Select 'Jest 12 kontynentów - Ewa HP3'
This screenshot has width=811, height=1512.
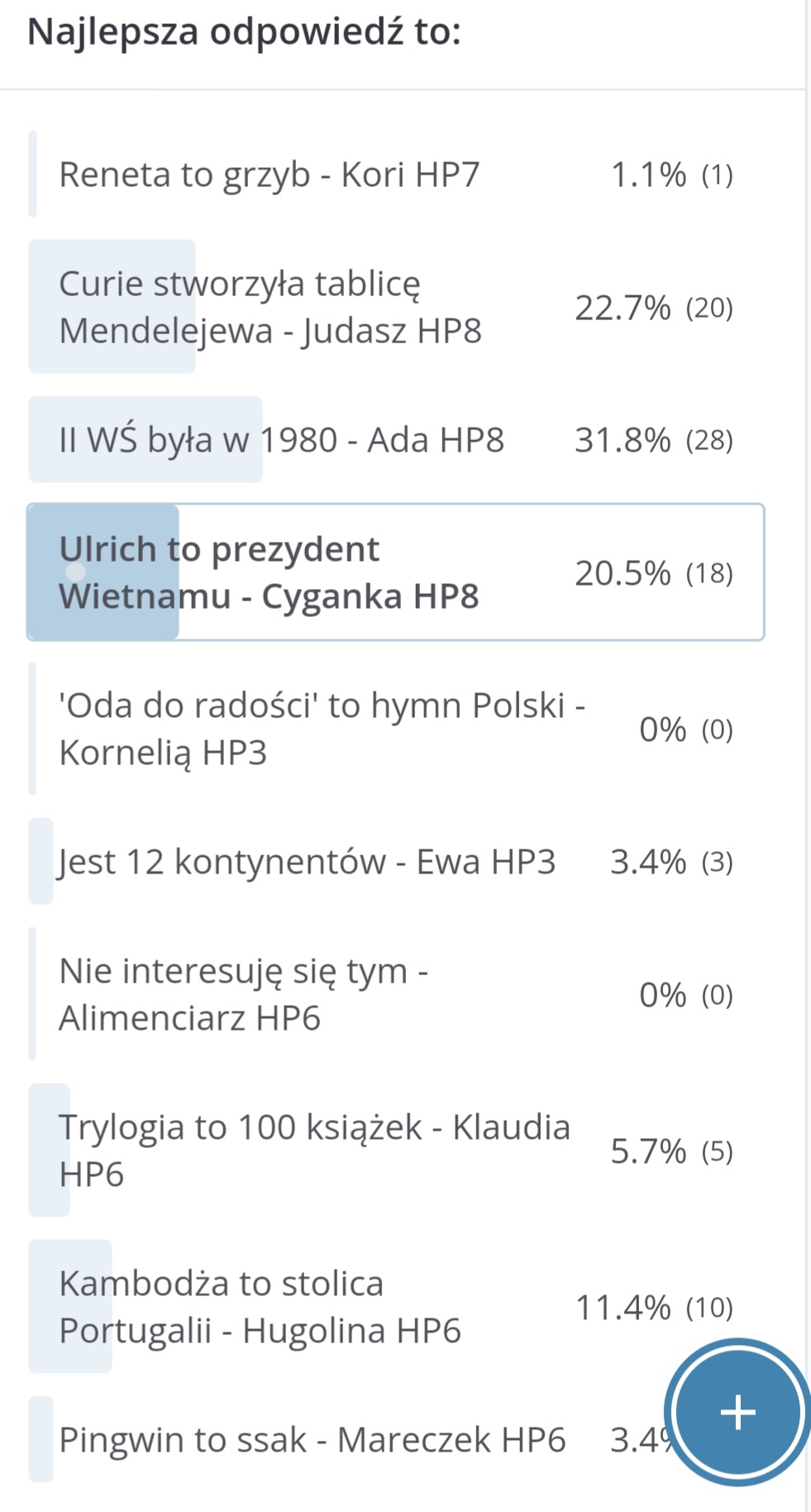(x=307, y=862)
